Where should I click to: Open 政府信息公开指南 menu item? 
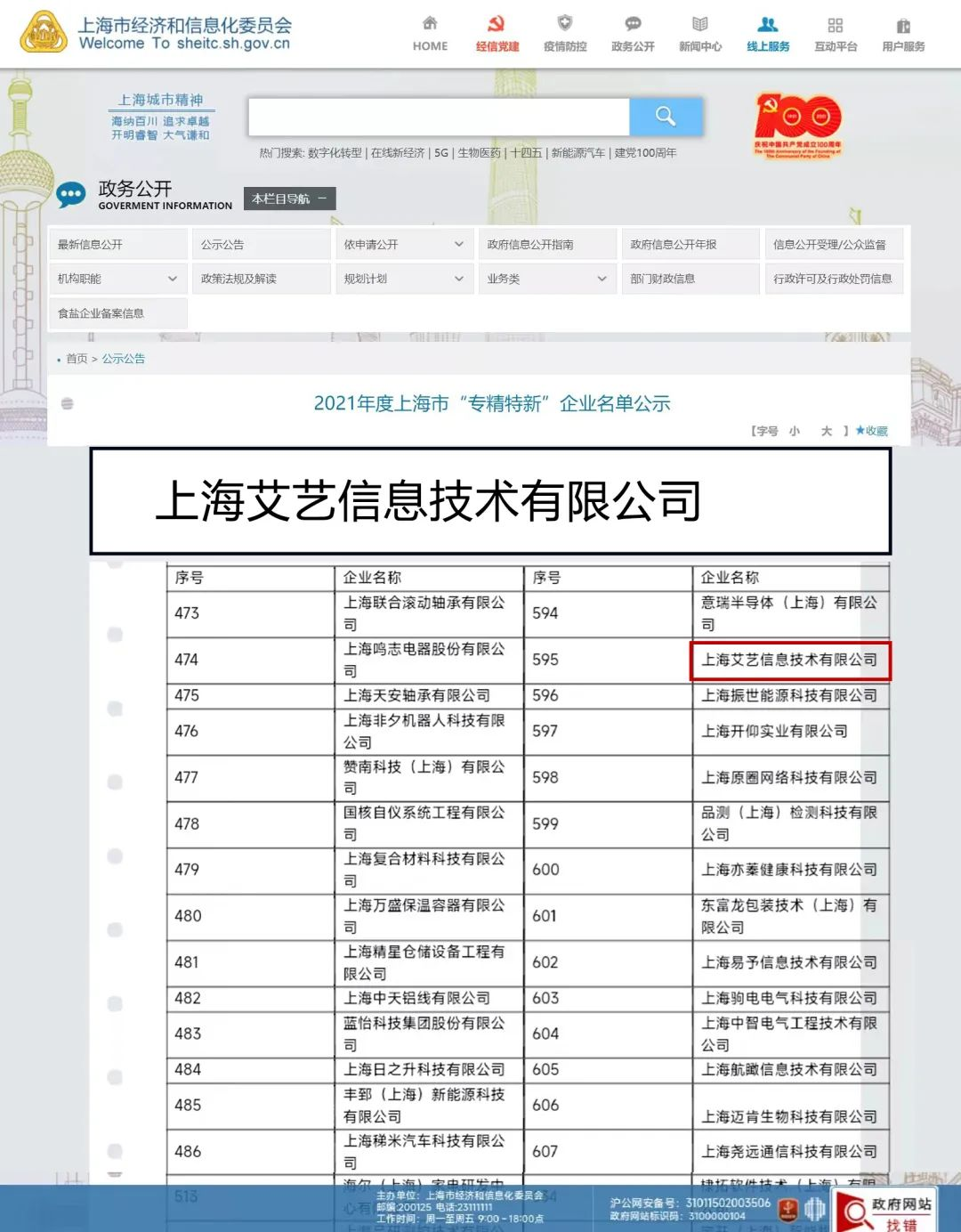click(x=548, y=244)
